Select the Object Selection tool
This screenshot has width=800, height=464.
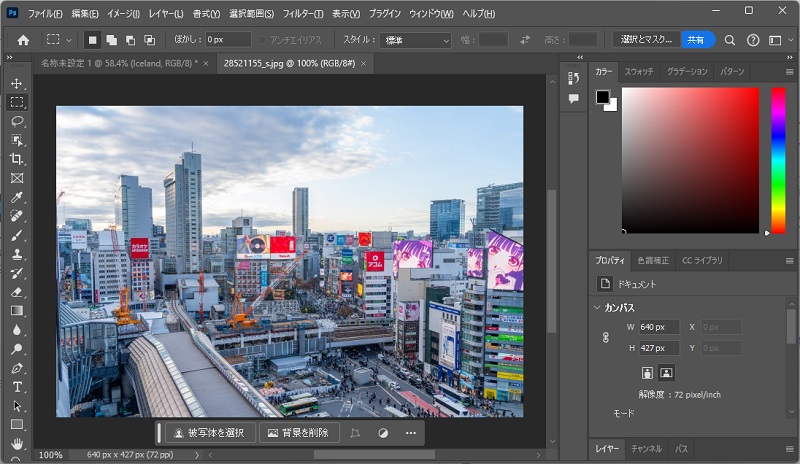point(17,140)
